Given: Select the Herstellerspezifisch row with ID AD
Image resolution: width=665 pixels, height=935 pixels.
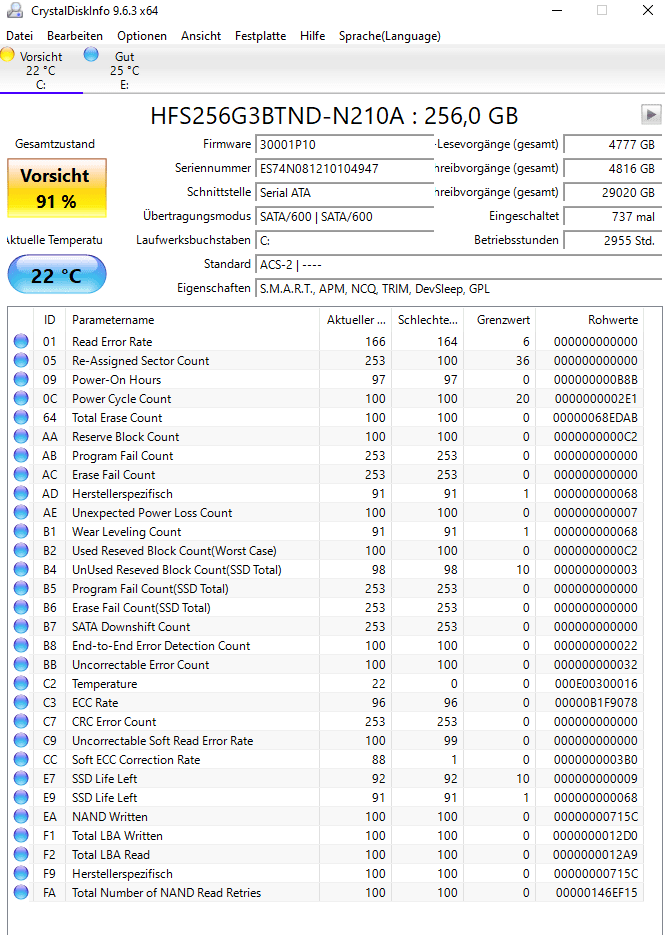Looking at the screenshot, I should pyautogui.click(x=326, y=494).
